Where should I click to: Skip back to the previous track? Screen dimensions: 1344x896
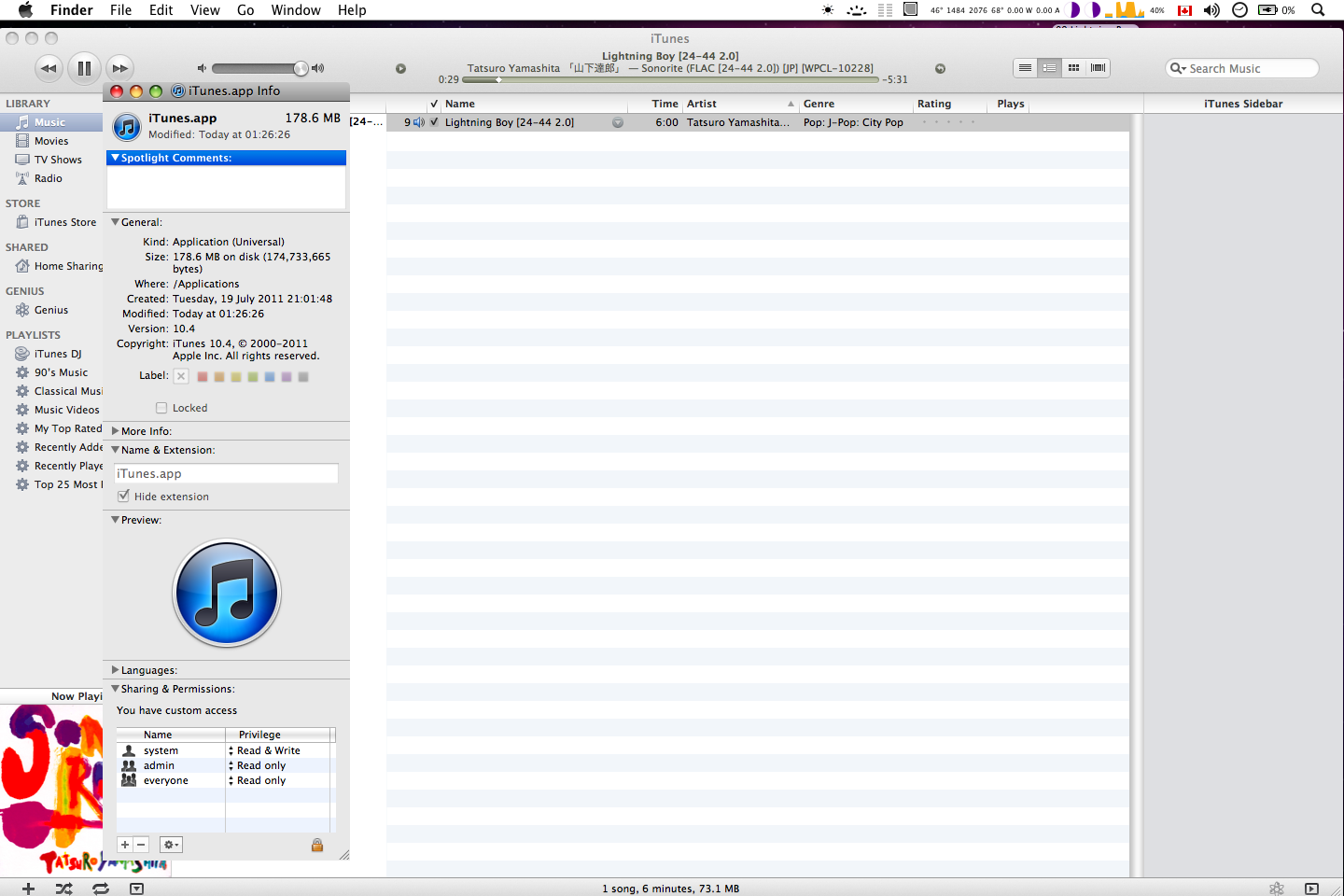coord(49,68)
